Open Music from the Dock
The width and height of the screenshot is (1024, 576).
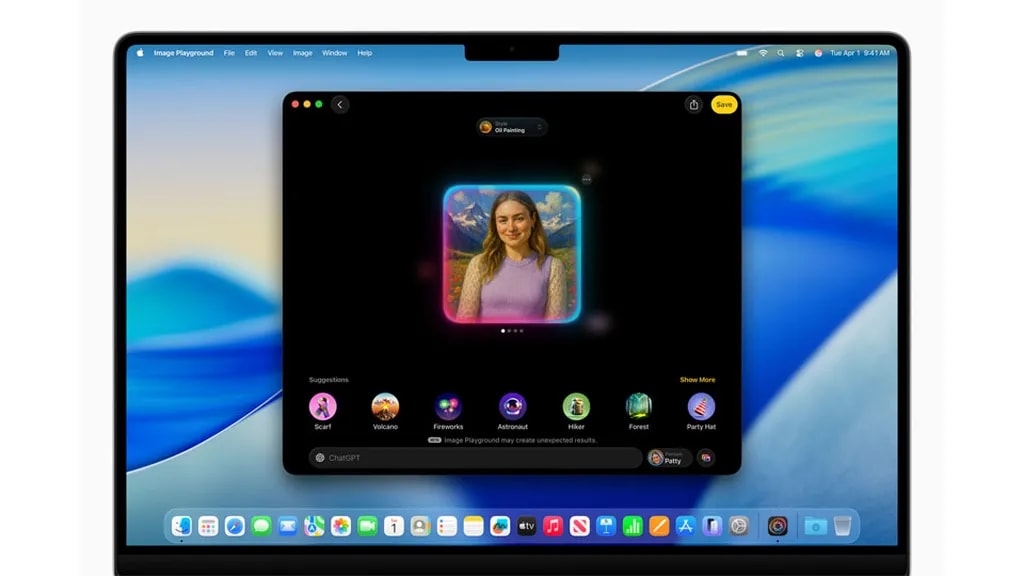click(553, 525)
